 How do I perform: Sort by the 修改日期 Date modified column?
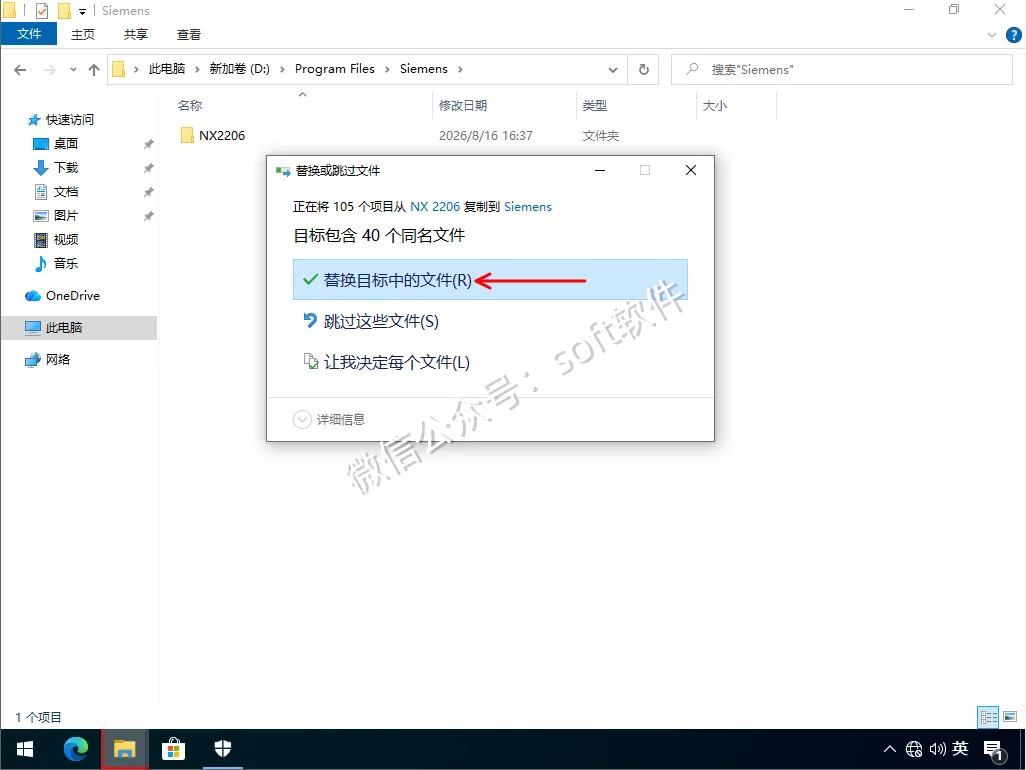point(463,105)
